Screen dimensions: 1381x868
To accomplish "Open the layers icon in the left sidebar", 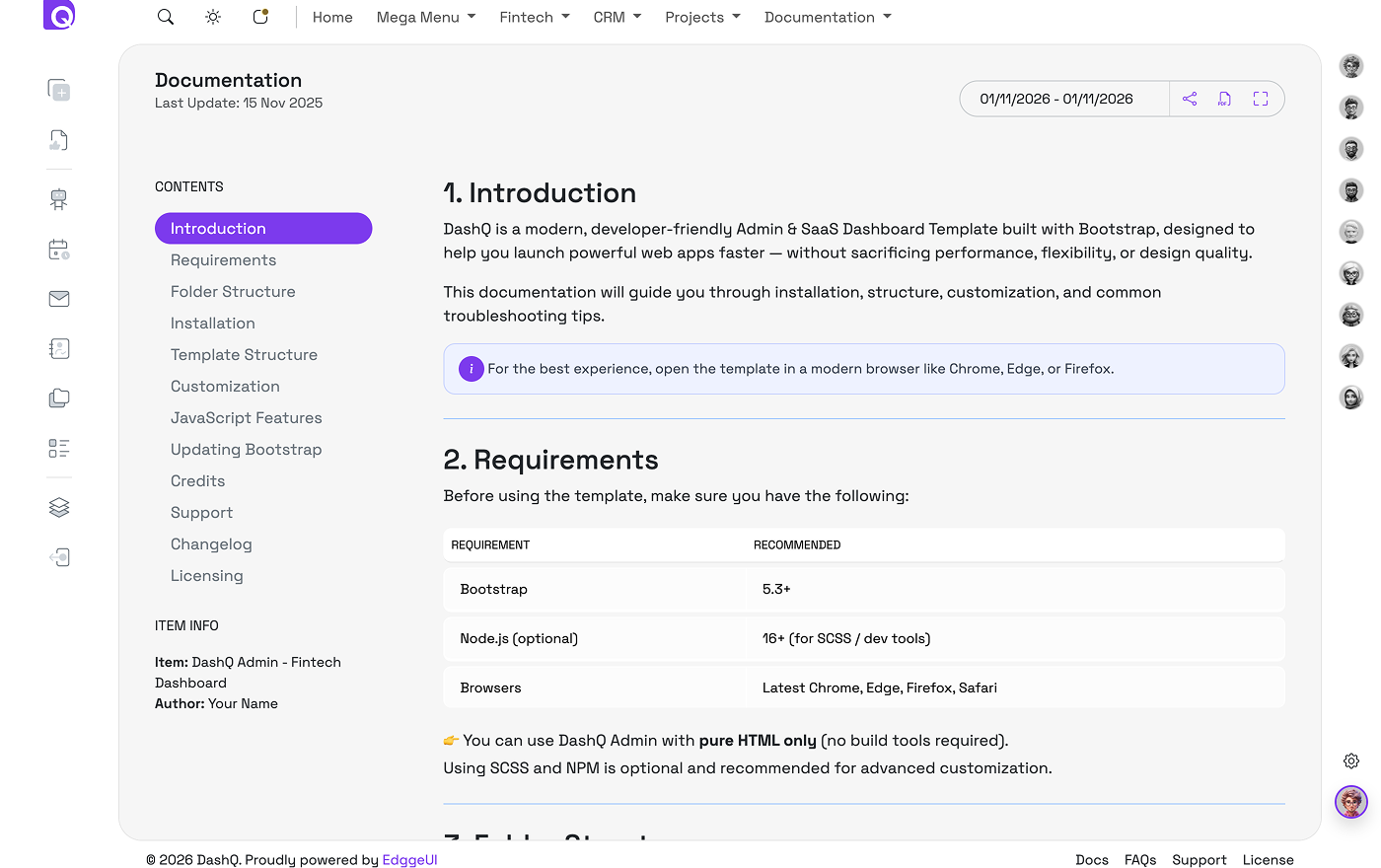I will click(58, 507).
